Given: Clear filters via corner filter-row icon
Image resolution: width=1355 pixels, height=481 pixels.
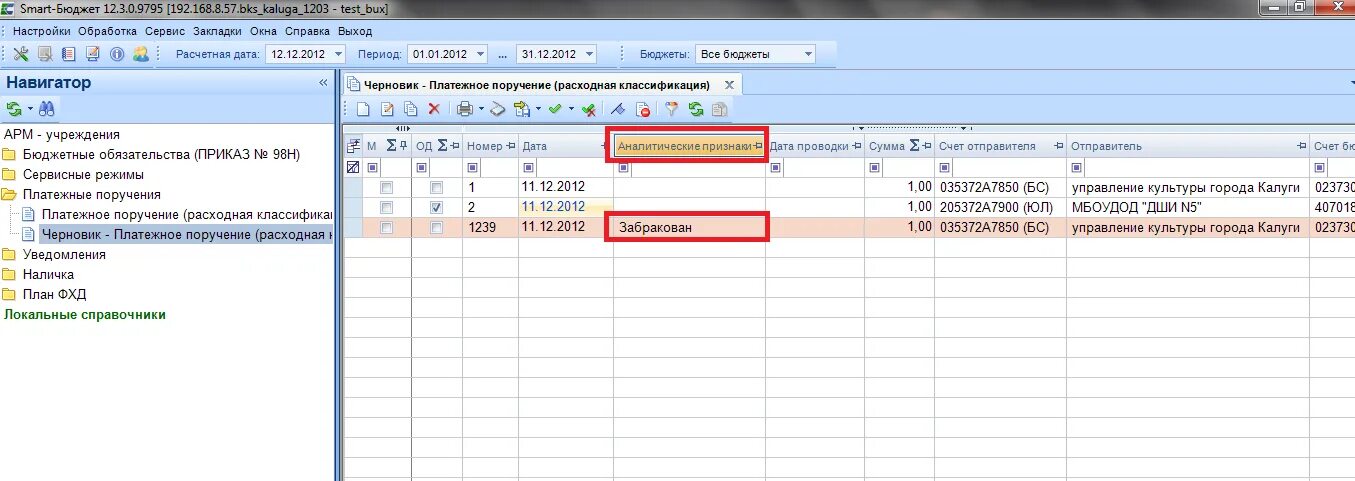Looking at the screenshot, I should (x=353, y=167).
